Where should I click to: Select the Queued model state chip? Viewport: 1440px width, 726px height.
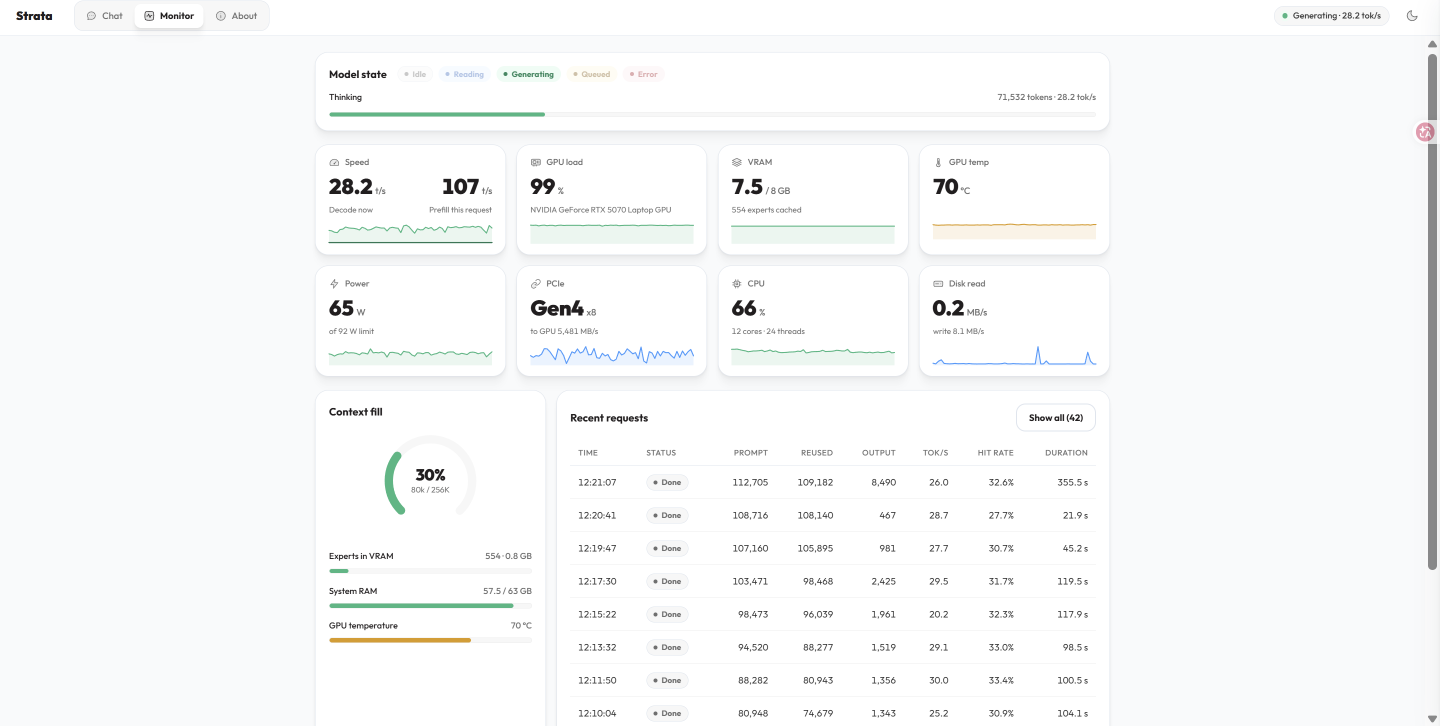pos(592,74)
